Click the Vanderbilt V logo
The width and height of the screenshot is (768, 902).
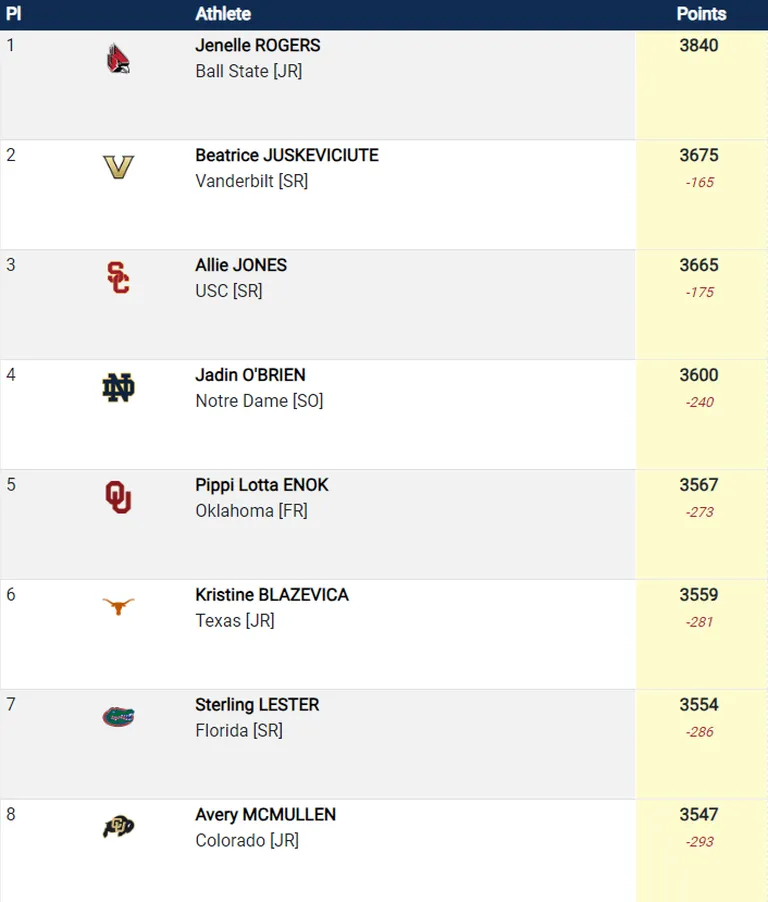[x=119, y=167]
